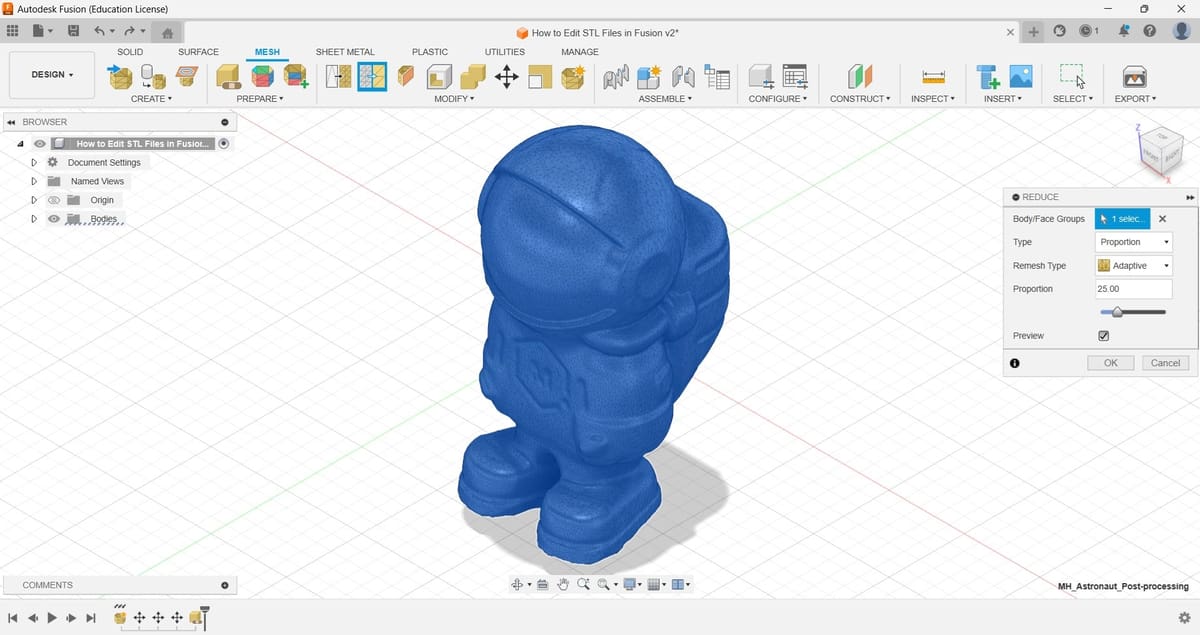This screenshot has height=635, width=1200.
Task: Select the highlighted Reduce tool icon
Action: (372, 76)
